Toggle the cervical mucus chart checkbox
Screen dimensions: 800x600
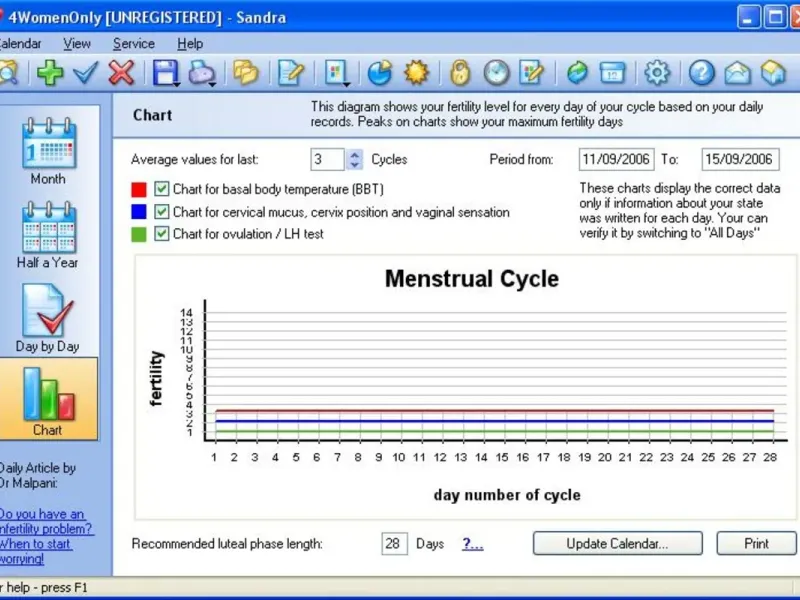pos(161,211)
